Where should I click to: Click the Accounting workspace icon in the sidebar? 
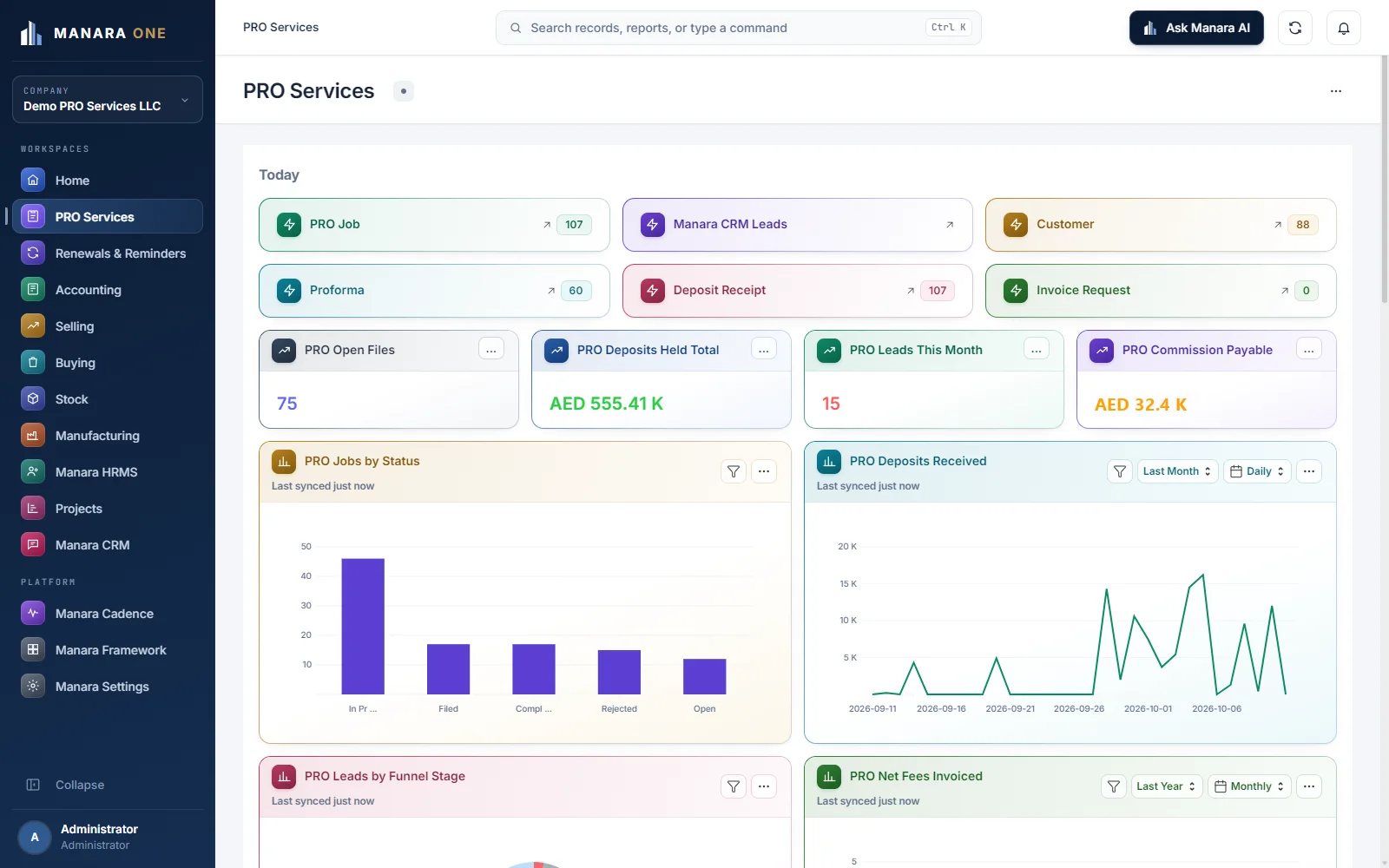click(33, 290)
